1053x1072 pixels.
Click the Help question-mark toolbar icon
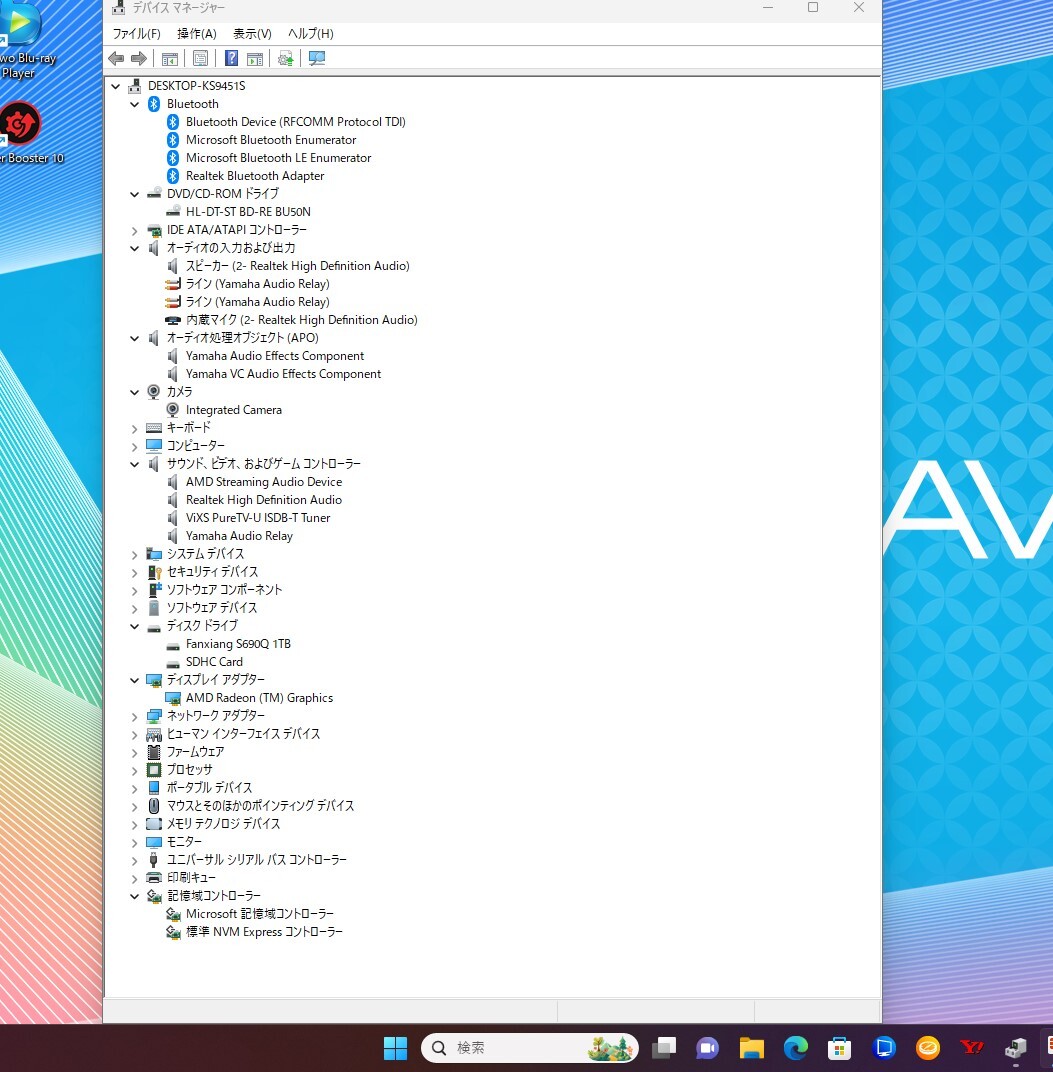232,59
